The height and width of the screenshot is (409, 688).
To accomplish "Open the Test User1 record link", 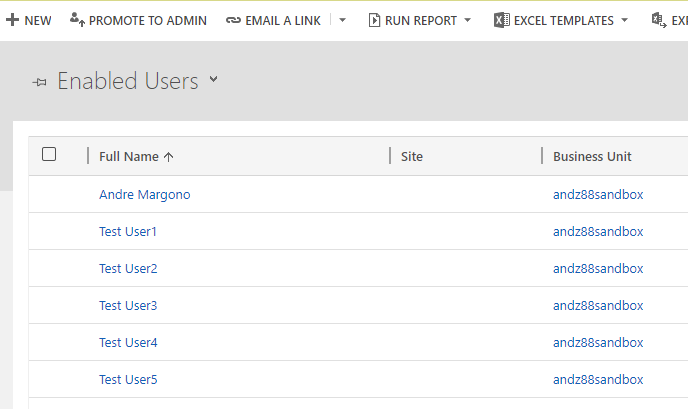I will coord(128,232).
